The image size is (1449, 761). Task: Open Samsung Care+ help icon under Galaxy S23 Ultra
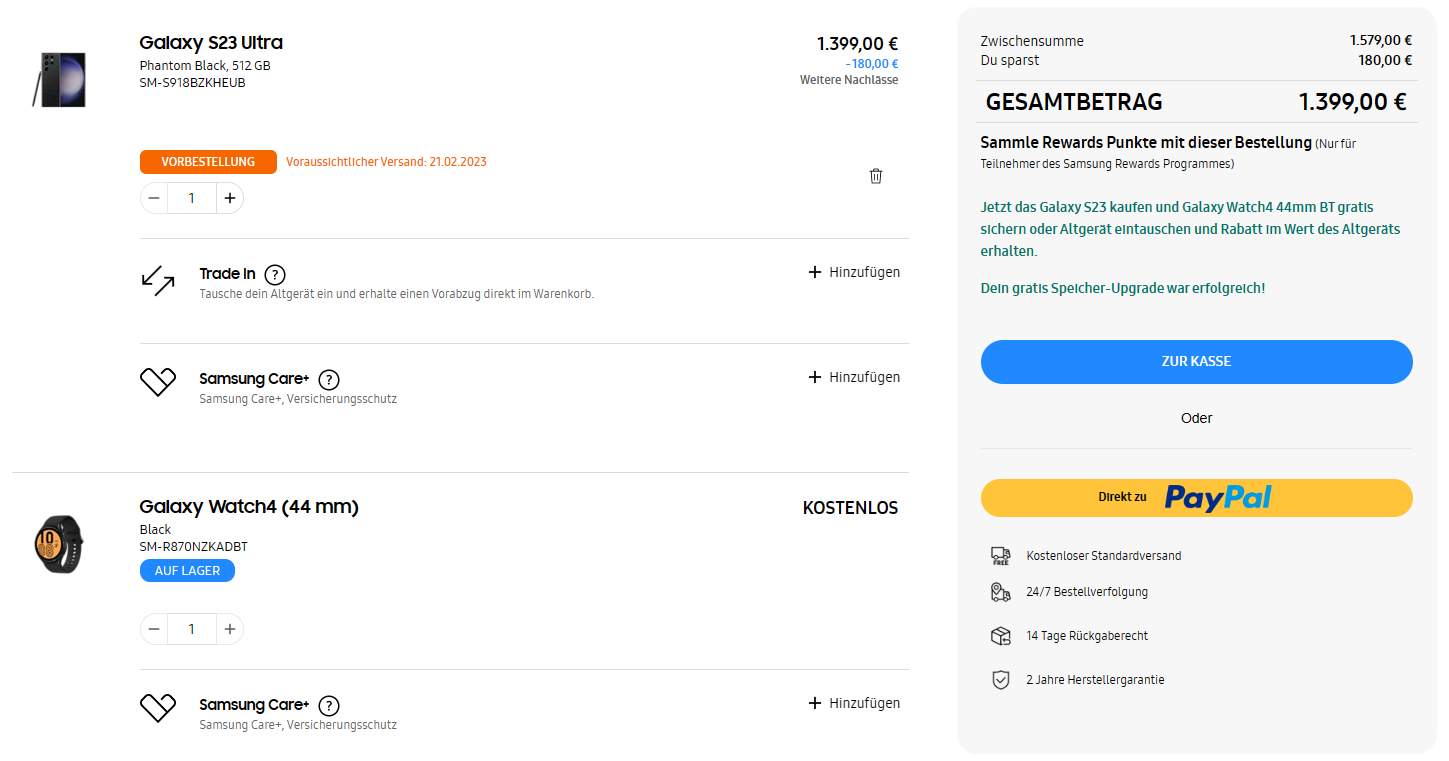[x=329, y=379]
